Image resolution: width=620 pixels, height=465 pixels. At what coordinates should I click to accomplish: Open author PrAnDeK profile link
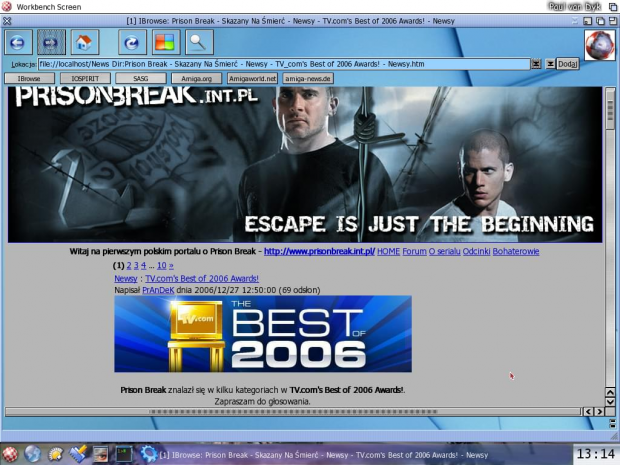(158, 290)
